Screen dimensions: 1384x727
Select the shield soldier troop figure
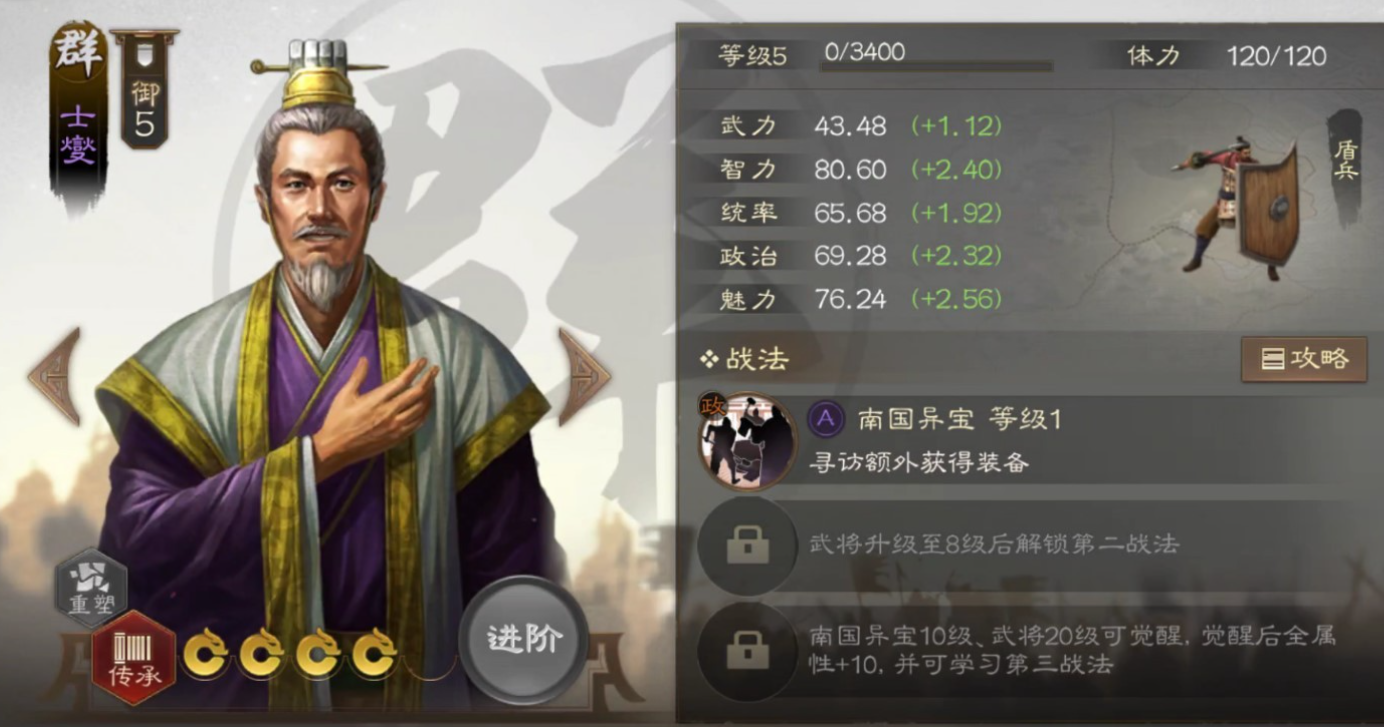pyautogui.click(x=1241, y=209)
